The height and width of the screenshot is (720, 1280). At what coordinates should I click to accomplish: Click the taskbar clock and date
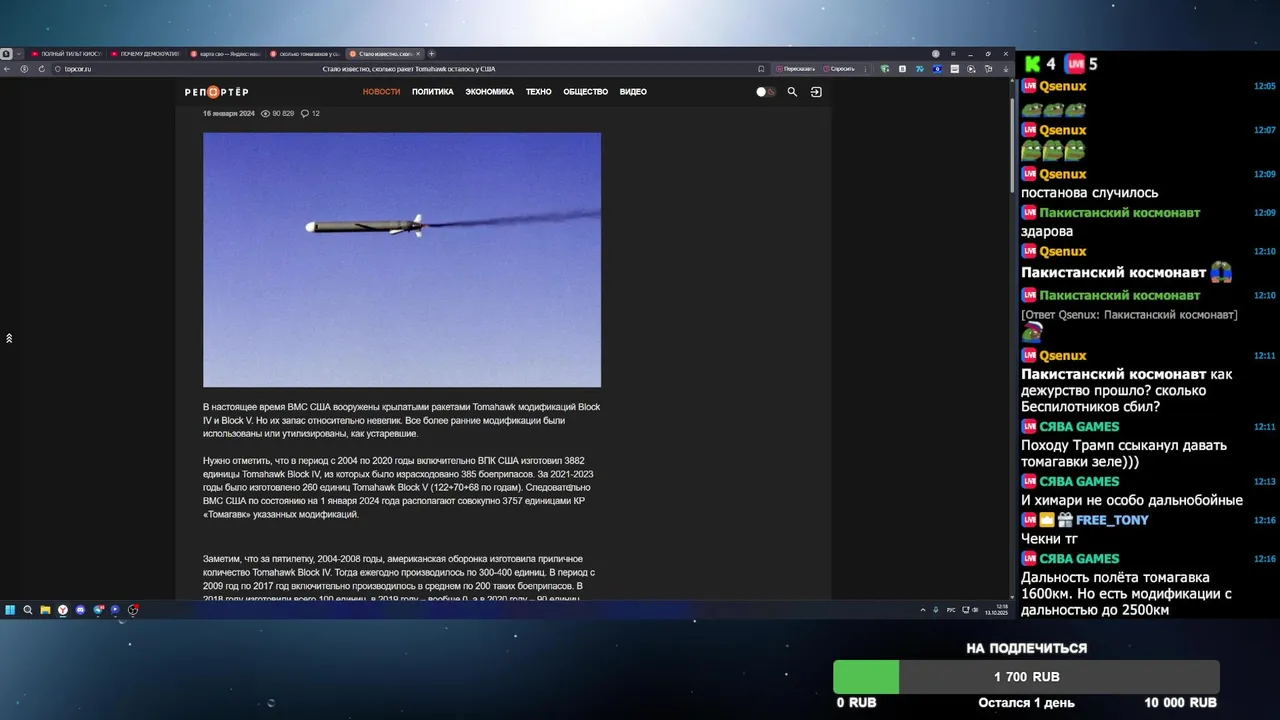997,610
